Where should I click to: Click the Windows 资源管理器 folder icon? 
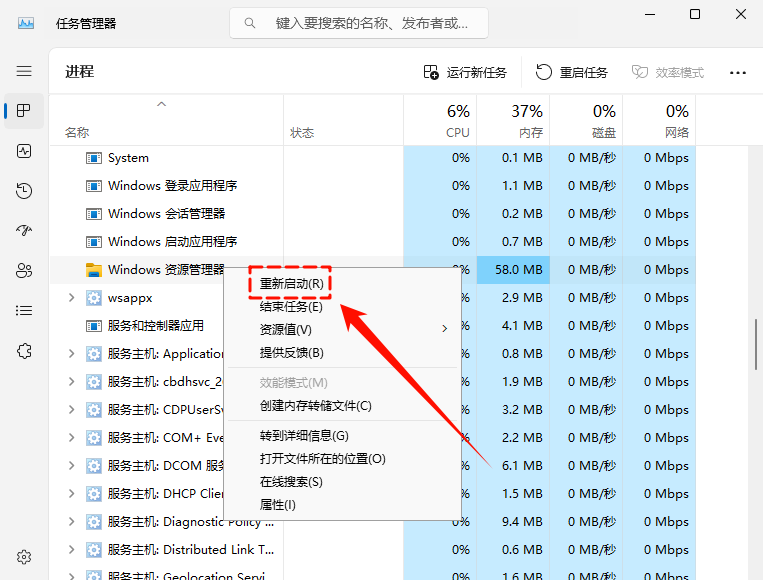[93, 270]
